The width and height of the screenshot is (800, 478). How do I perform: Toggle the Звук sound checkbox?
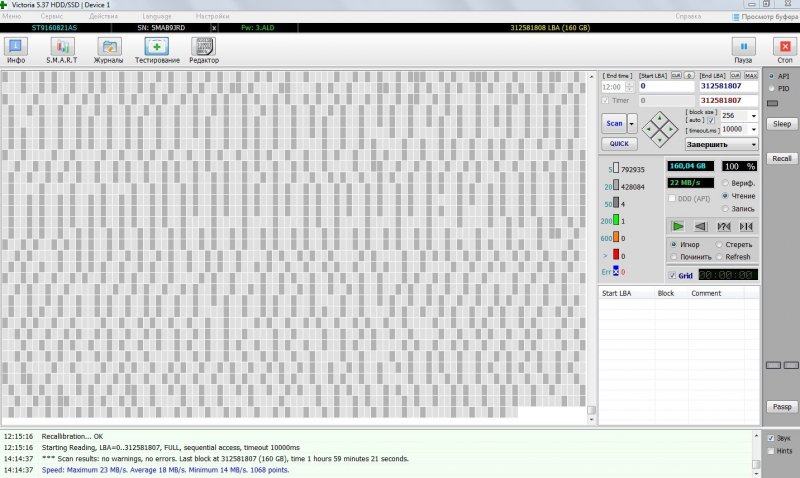click(770, 438)
